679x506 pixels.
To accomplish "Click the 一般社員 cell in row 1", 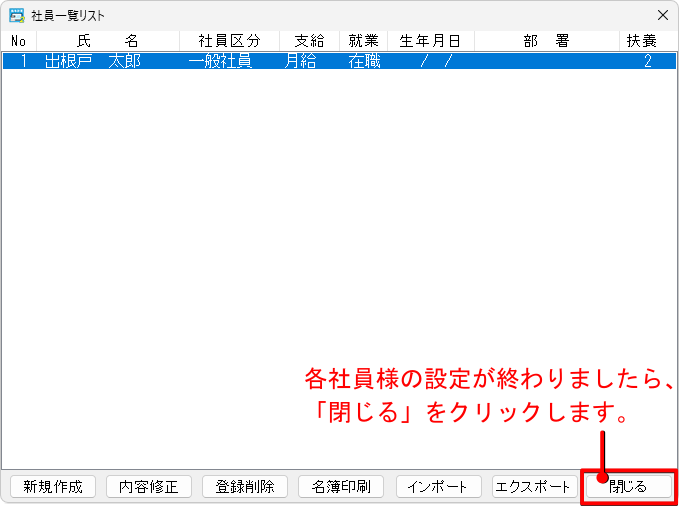I will (x=221, y=61).
